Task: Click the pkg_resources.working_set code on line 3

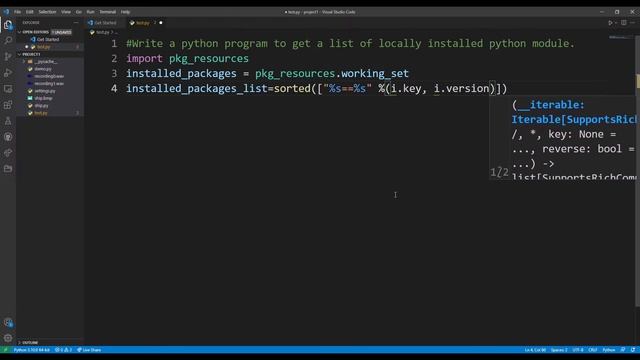Action: (x=332, y=73)
